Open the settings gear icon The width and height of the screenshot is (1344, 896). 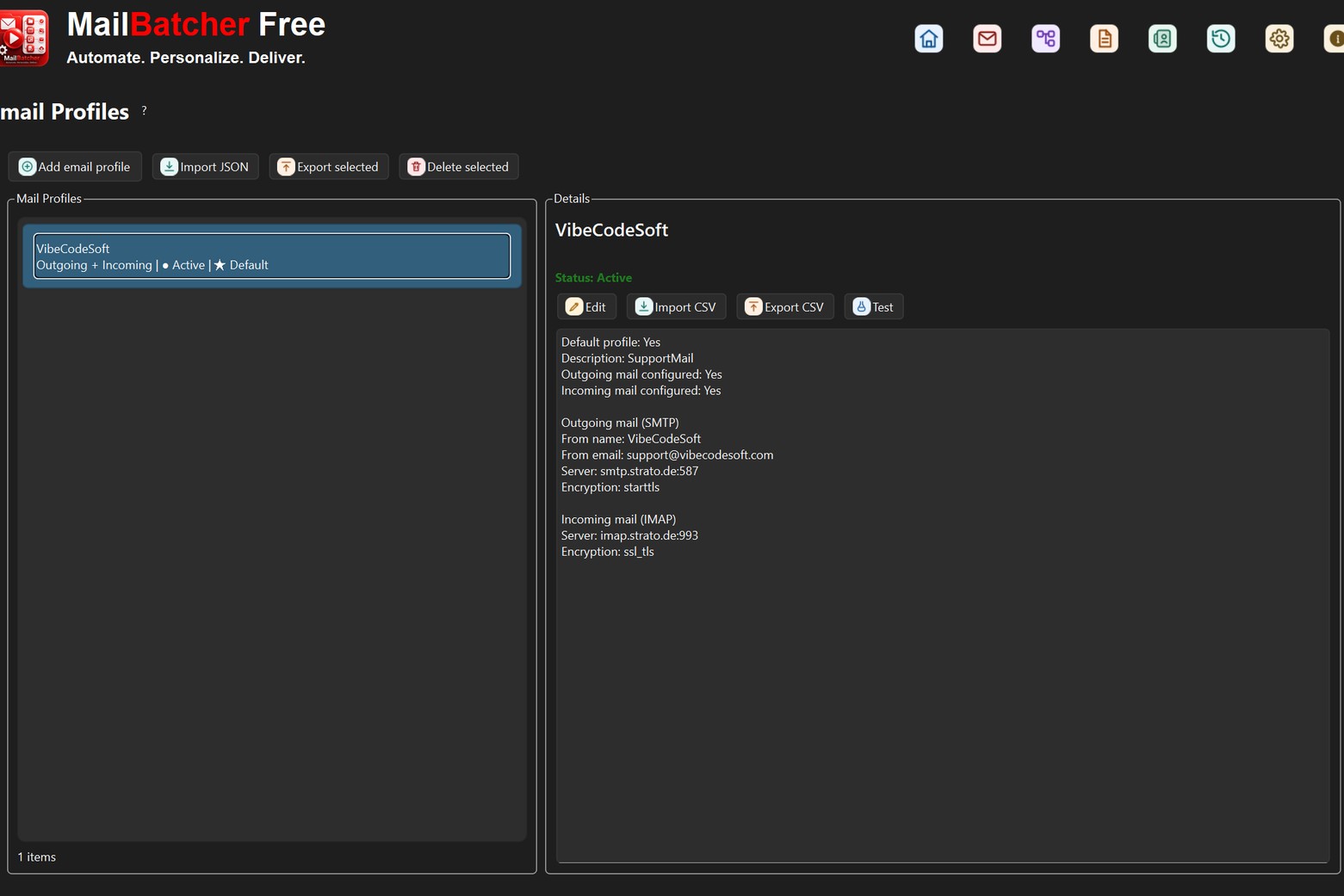1279,39
